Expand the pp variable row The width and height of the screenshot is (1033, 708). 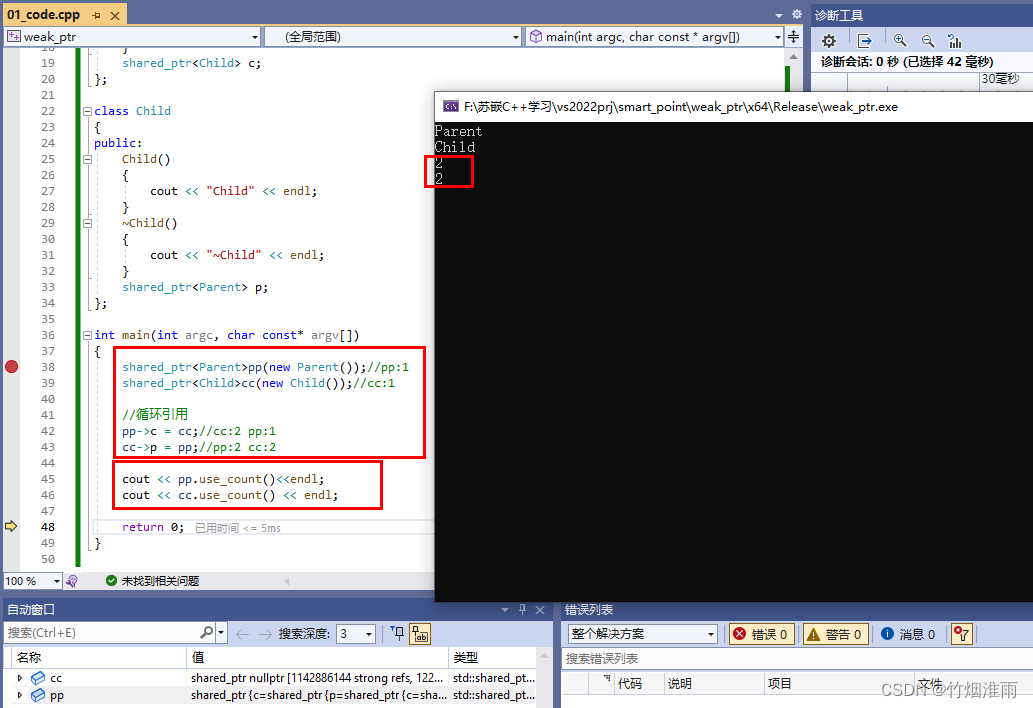pyautogui.click(x=20, y=695)
